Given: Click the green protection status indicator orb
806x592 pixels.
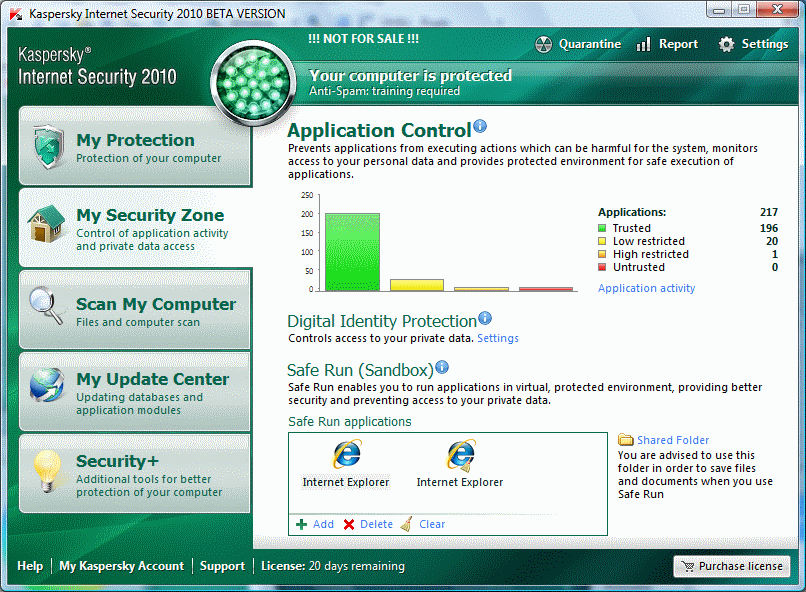Looking at the screenshot, I should (x=253, y=83).
